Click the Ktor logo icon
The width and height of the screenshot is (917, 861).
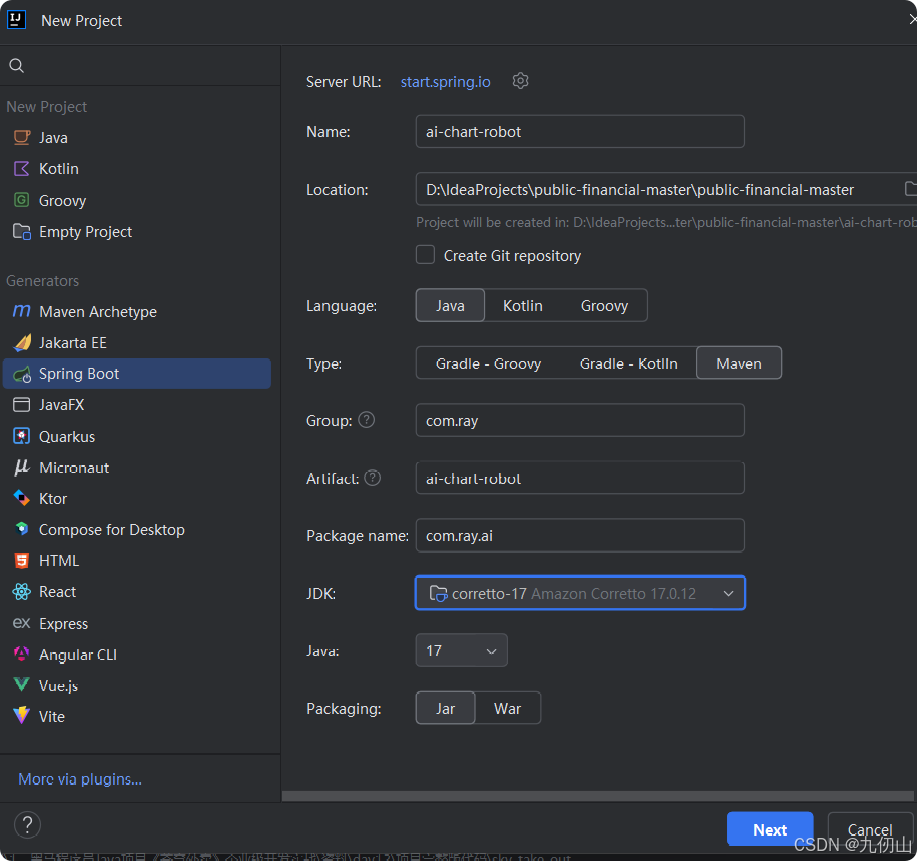coord(22,498)
